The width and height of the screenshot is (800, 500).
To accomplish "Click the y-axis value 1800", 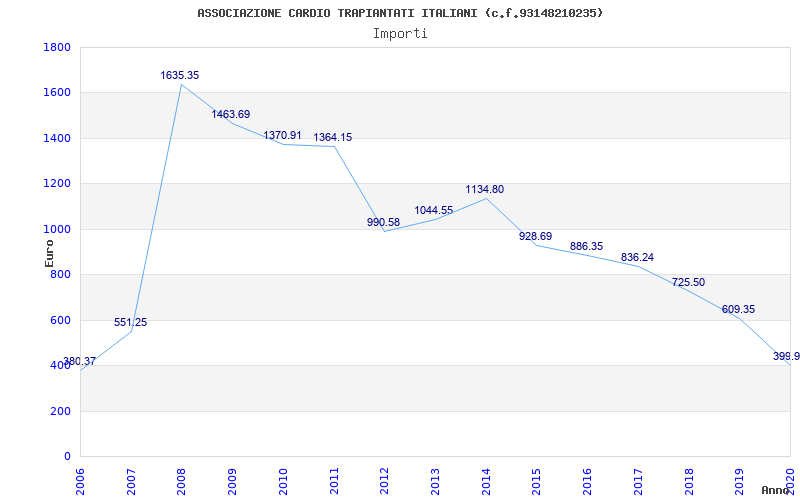I will (57, 47).
